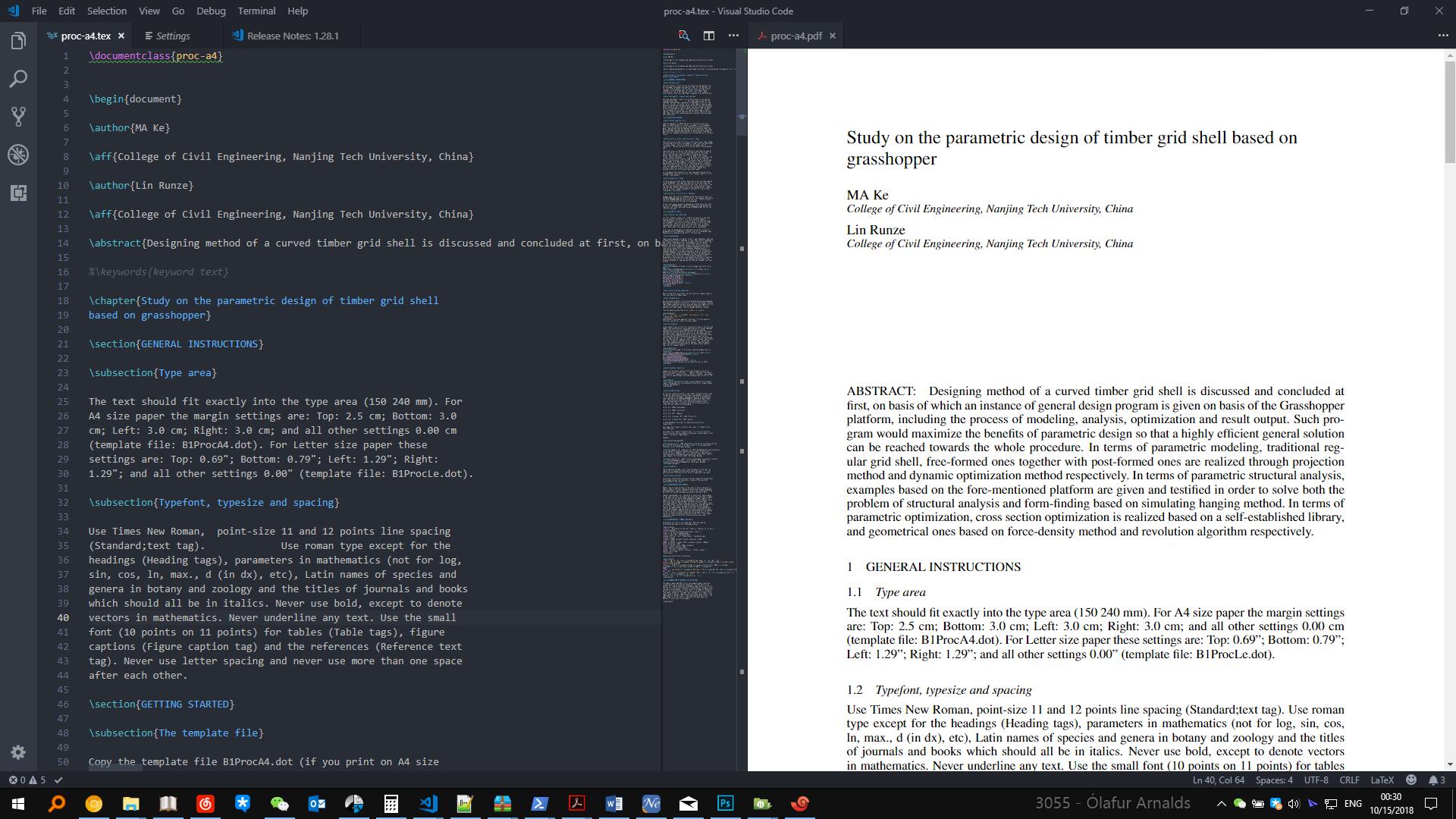Screen dimensions: 1456x819
Task: Open NetEase Music red taskbar icon
Action: click(x=205, y=803)
